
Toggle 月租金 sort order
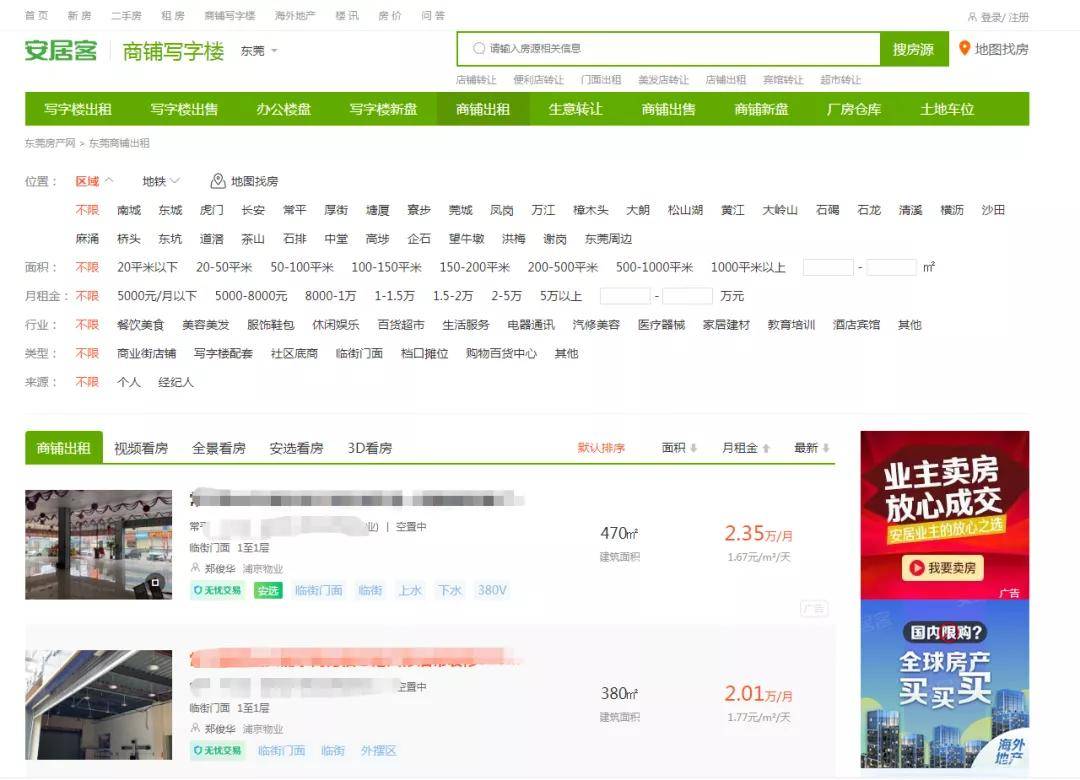pyautogui.click(x=745, y=448)
